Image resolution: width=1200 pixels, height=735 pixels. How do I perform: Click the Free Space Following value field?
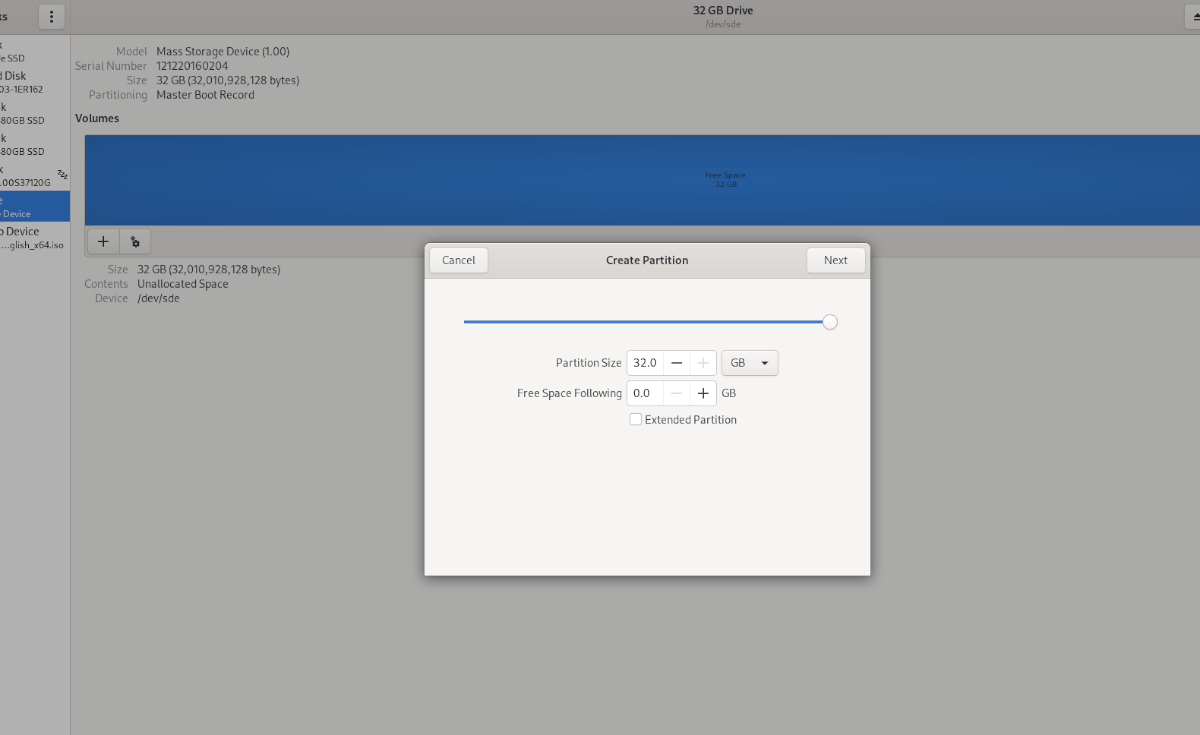(x=645, y=393)
